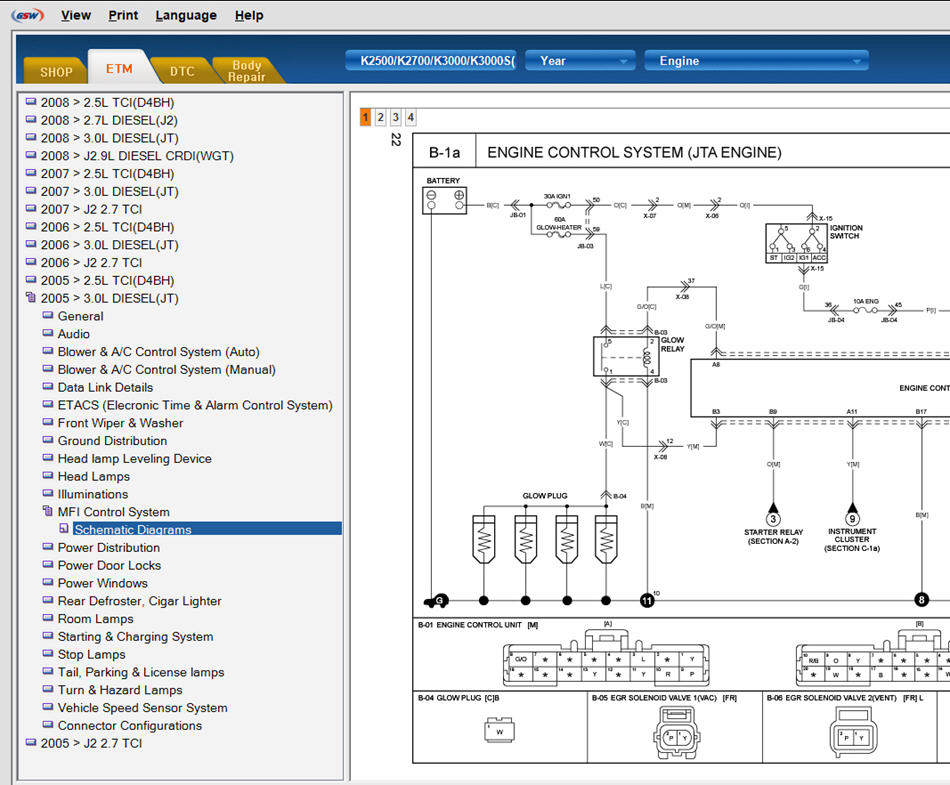Open the K2500/K2700/K3000 model dropdown
The width and height of the screenshot is (950, 785).
click(x=431, y=61)
